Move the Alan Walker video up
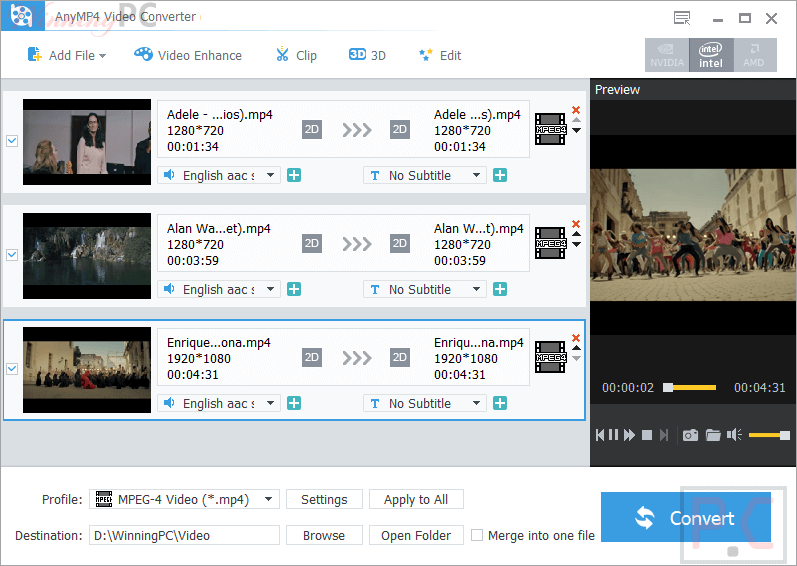The height and width of the screenshot is (566, 797). coord(576,234)
